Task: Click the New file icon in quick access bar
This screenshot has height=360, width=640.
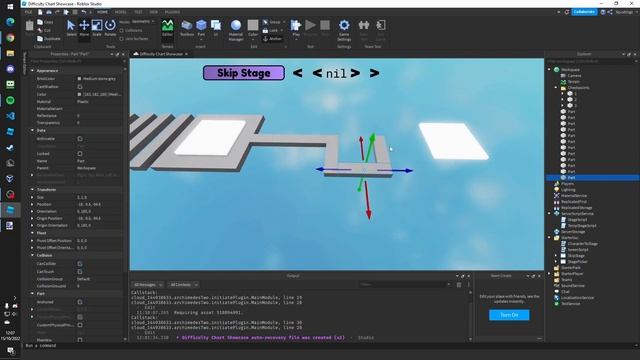Action: point(40,12)
